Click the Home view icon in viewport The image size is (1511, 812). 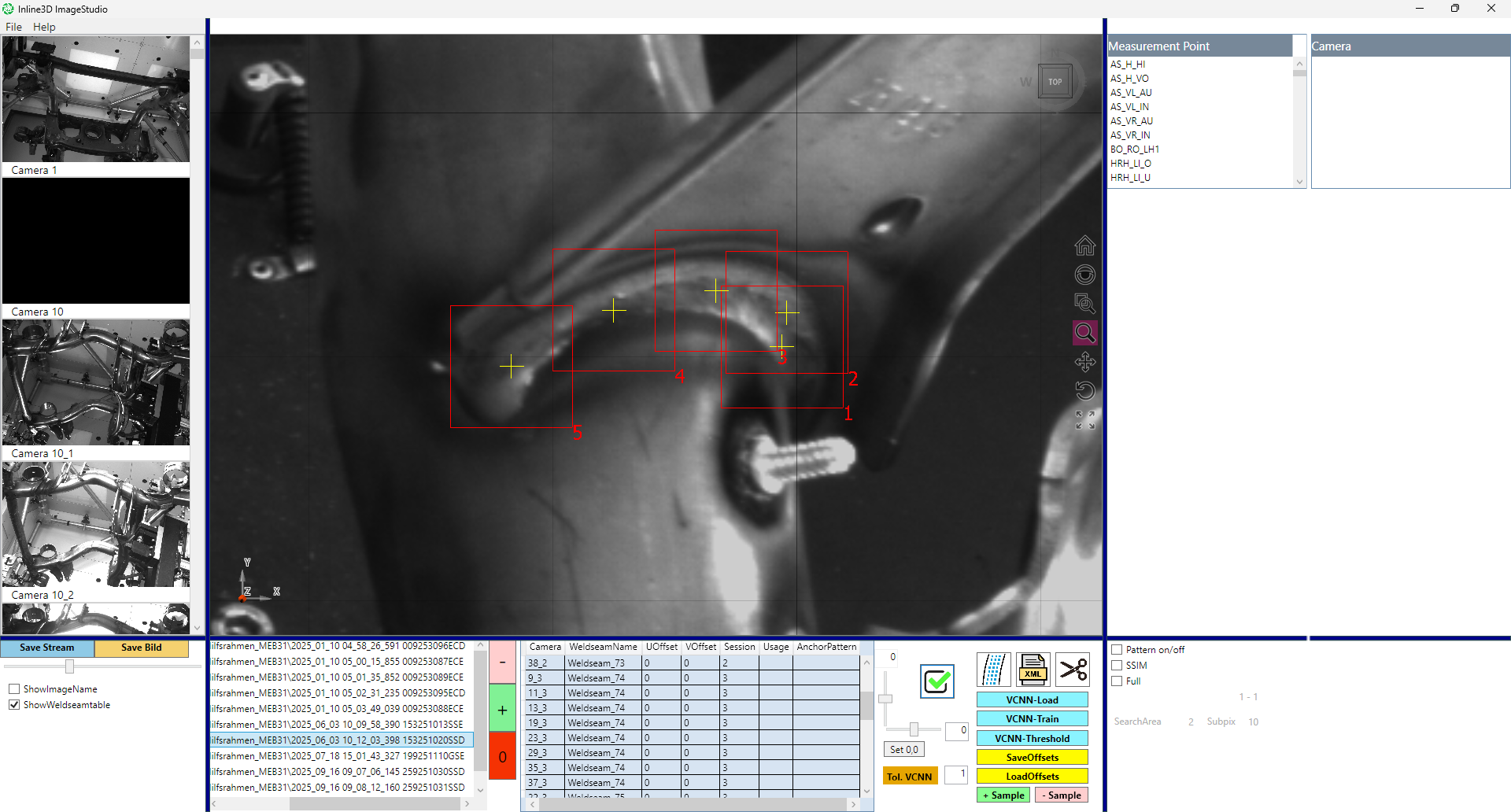[x=1084, y=245]
